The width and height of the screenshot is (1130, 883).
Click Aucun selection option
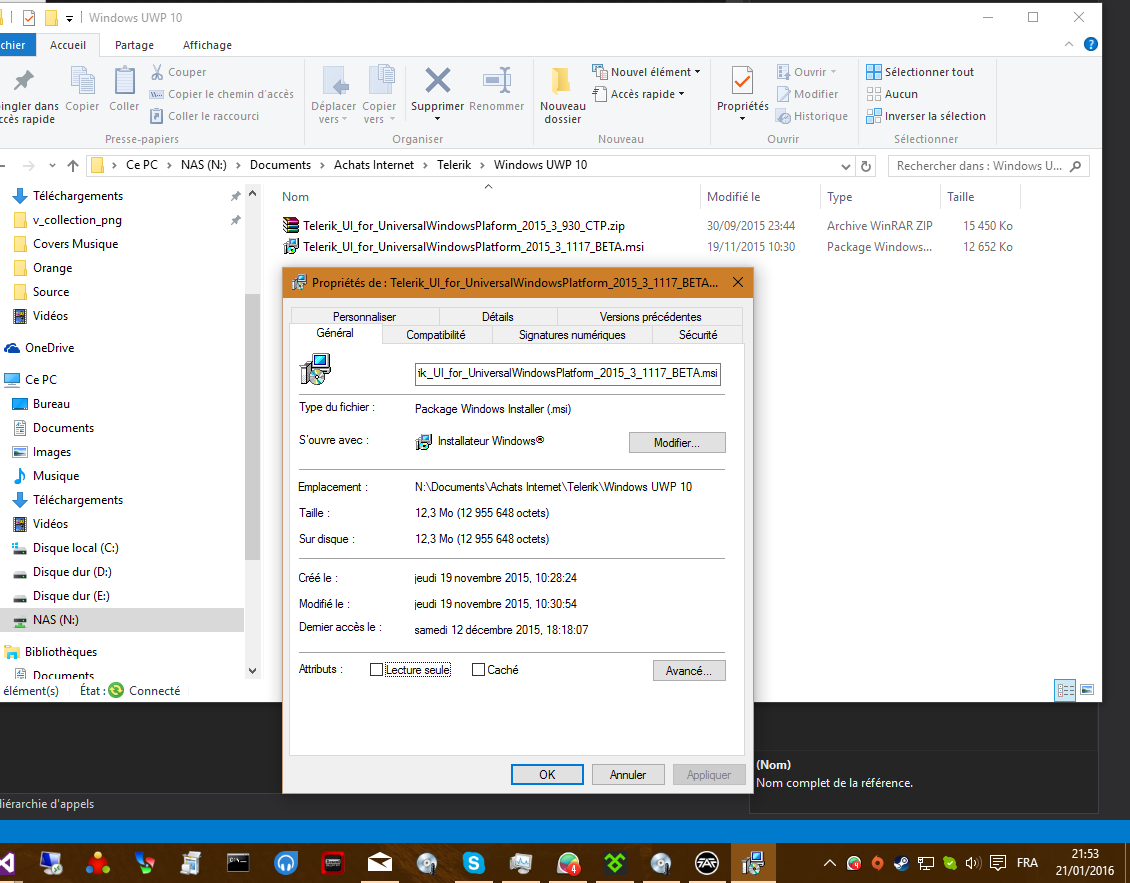point(892,94)
